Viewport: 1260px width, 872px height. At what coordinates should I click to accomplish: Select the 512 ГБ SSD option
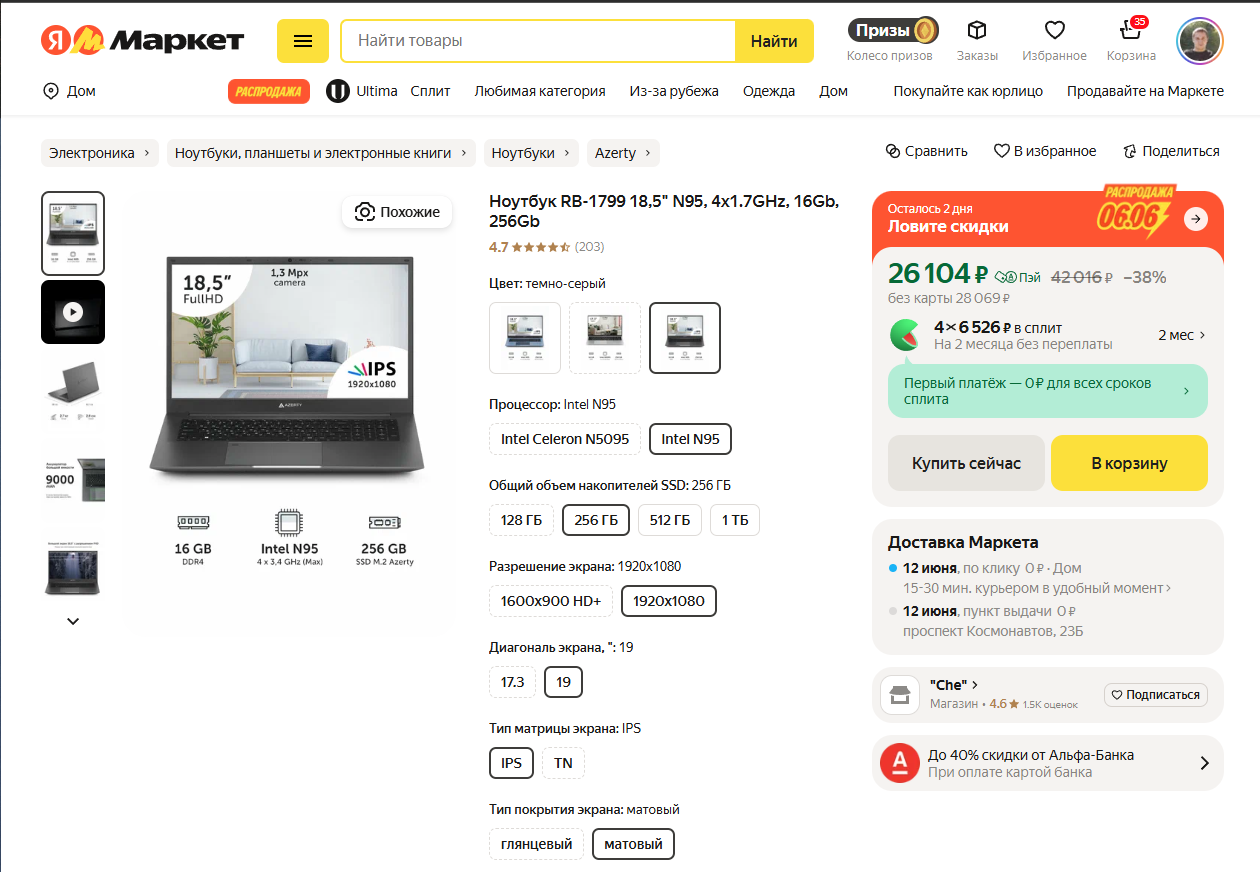670,520
